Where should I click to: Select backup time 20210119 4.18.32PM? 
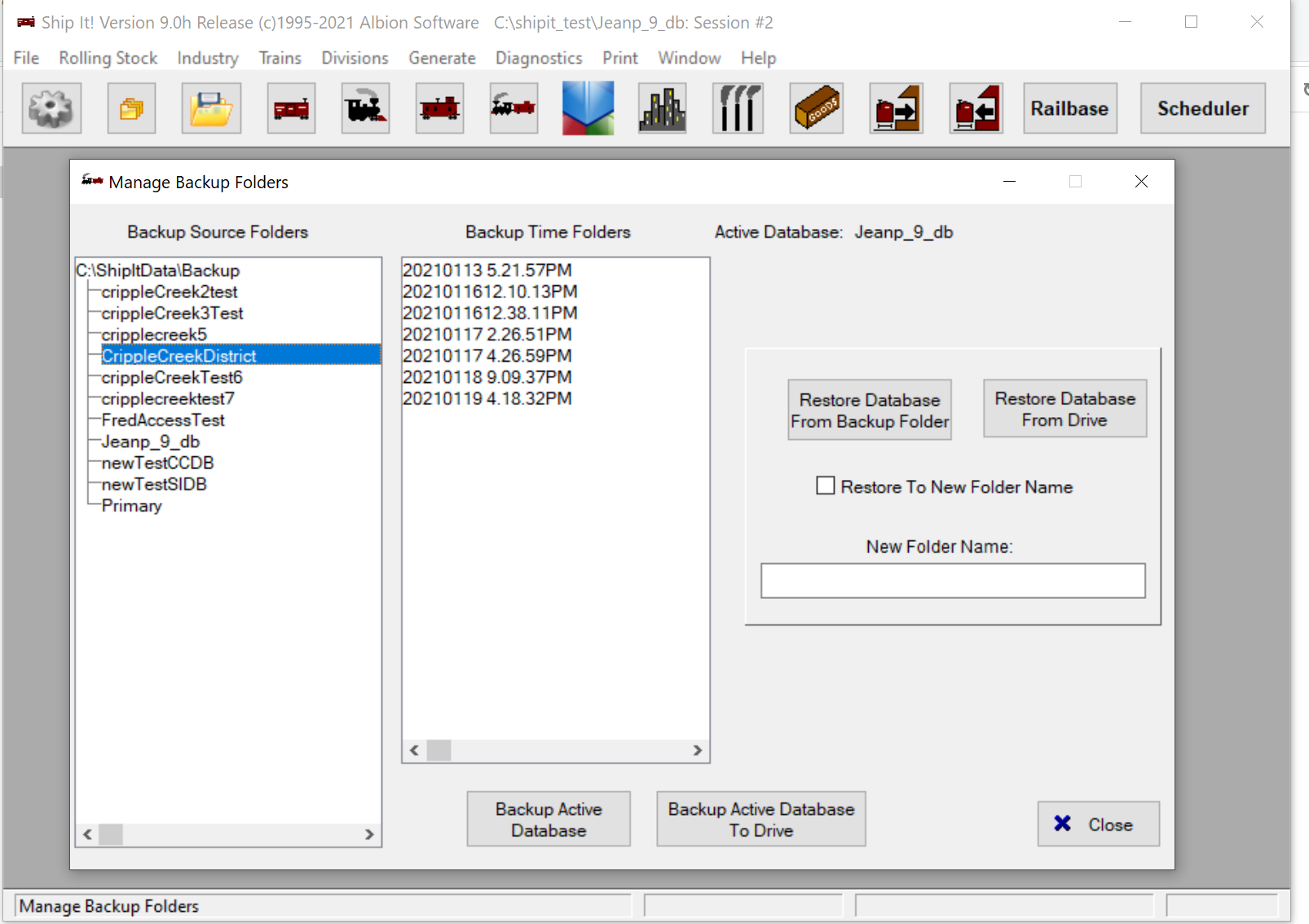487,398
